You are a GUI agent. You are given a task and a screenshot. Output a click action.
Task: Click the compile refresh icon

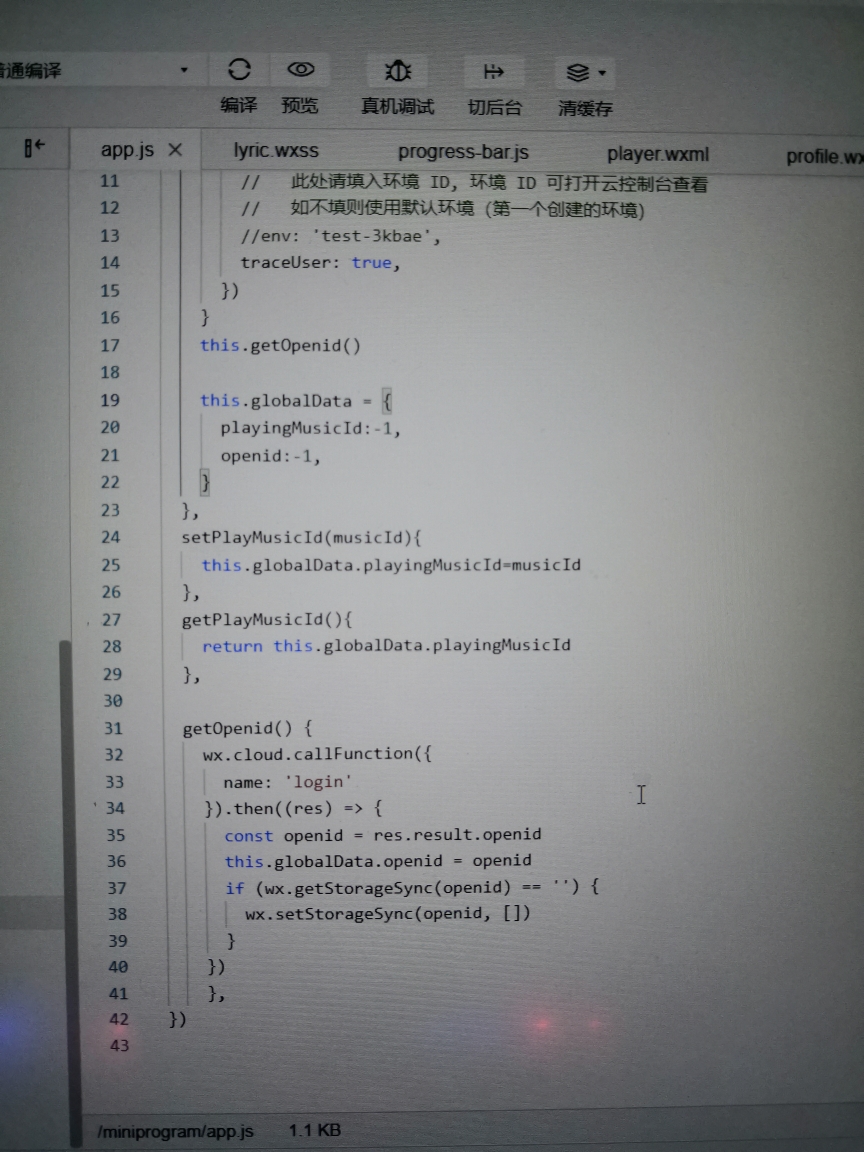(x=239, y=70)
